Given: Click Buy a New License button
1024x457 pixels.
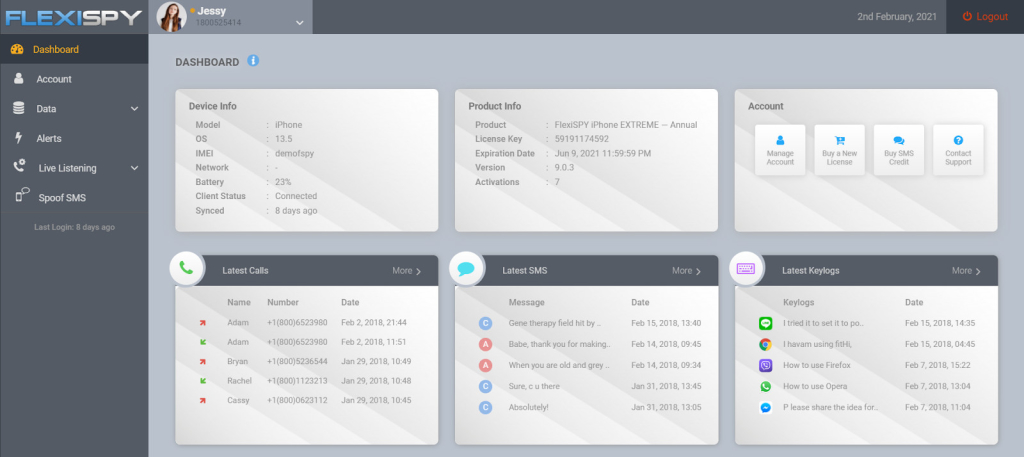Looking at the screenshot, I should click(839, 150).
